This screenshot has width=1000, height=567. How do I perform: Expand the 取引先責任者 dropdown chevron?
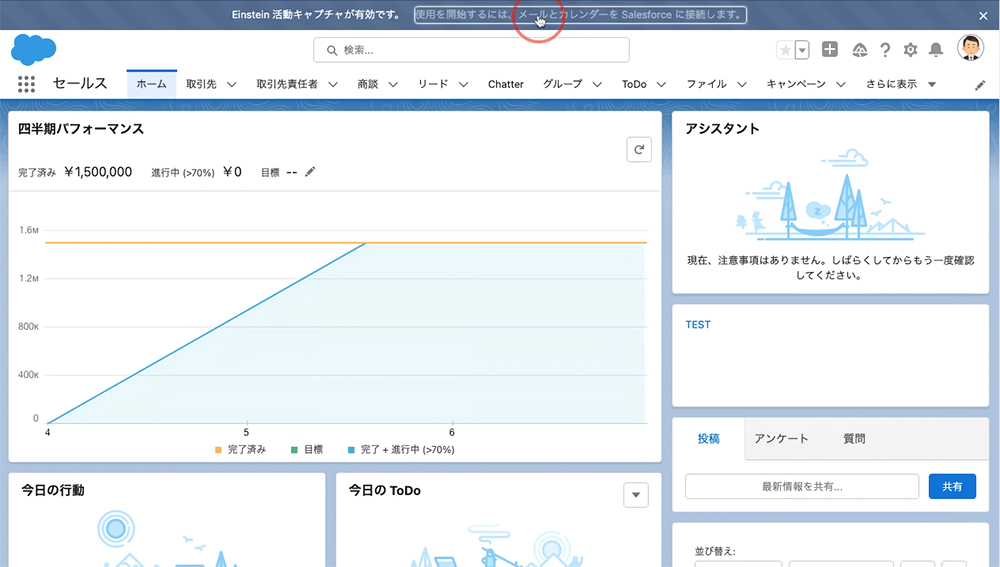tap(333, 84)
